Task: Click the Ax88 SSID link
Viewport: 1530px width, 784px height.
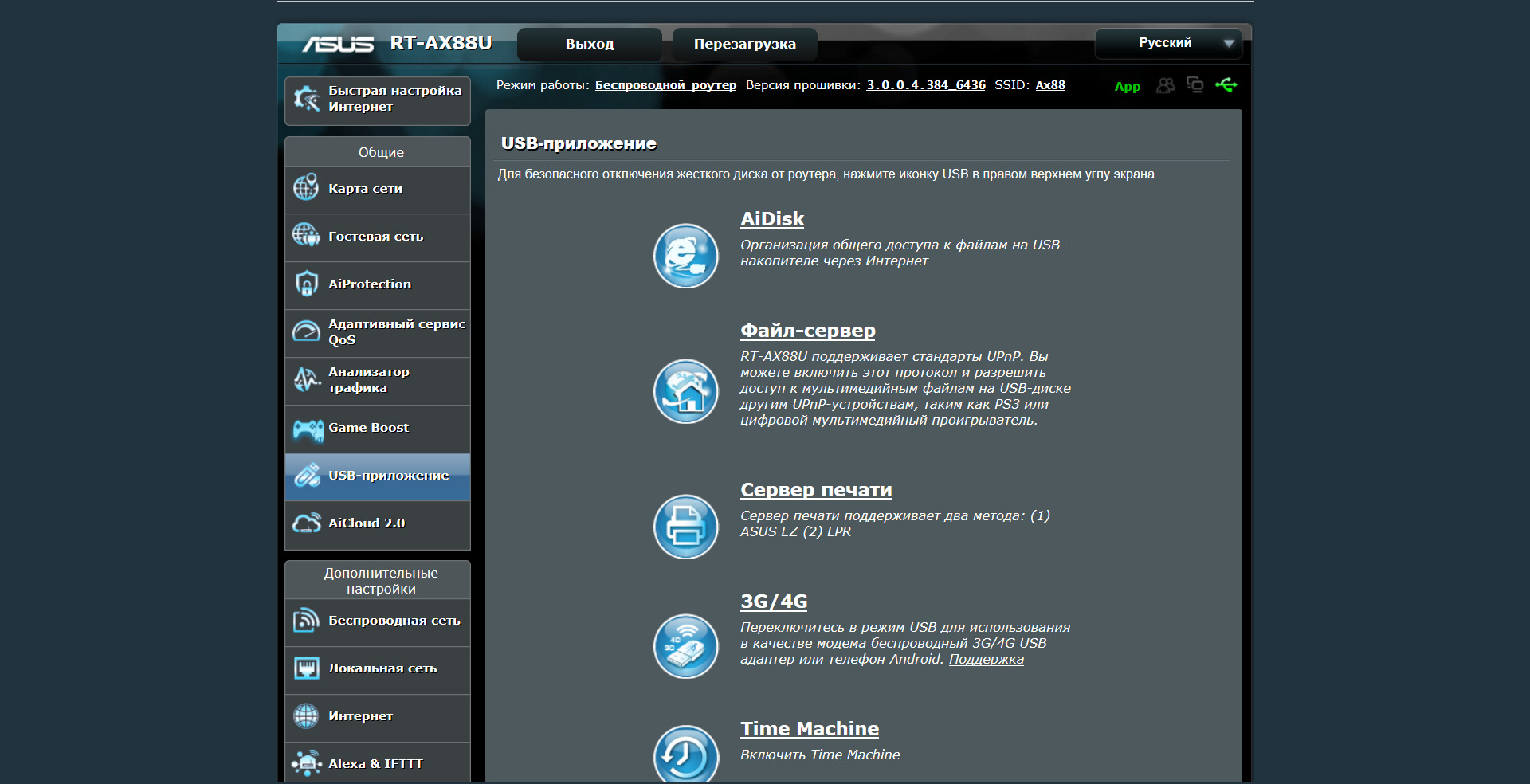Action: pyautogui.click(x=1050, y=85)
